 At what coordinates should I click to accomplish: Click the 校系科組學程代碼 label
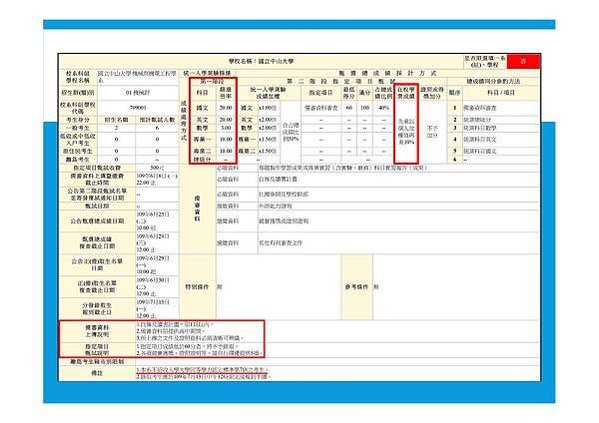pos(78,108)
